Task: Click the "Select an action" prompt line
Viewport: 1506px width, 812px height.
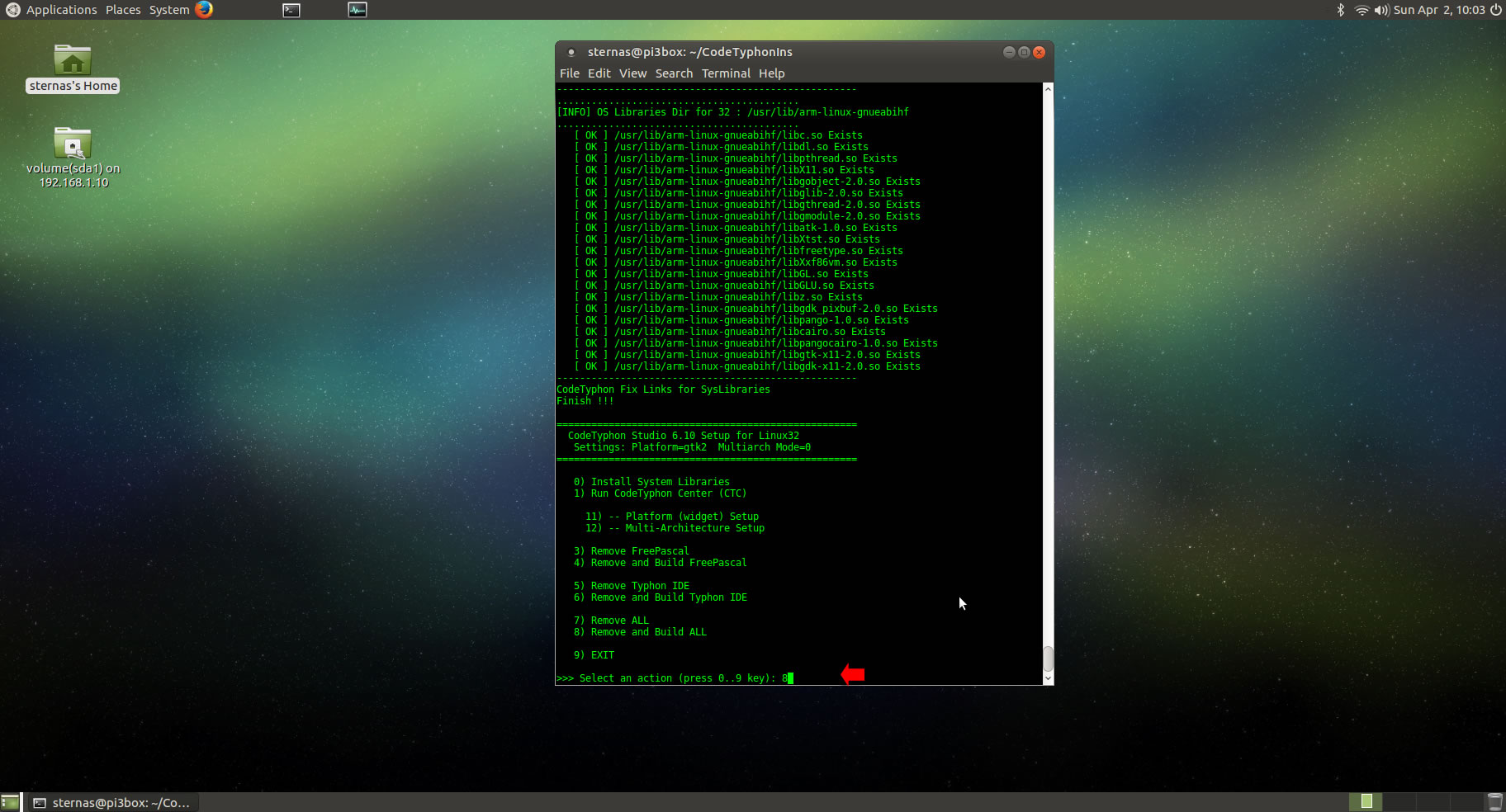Action: [x=675, y=678]
